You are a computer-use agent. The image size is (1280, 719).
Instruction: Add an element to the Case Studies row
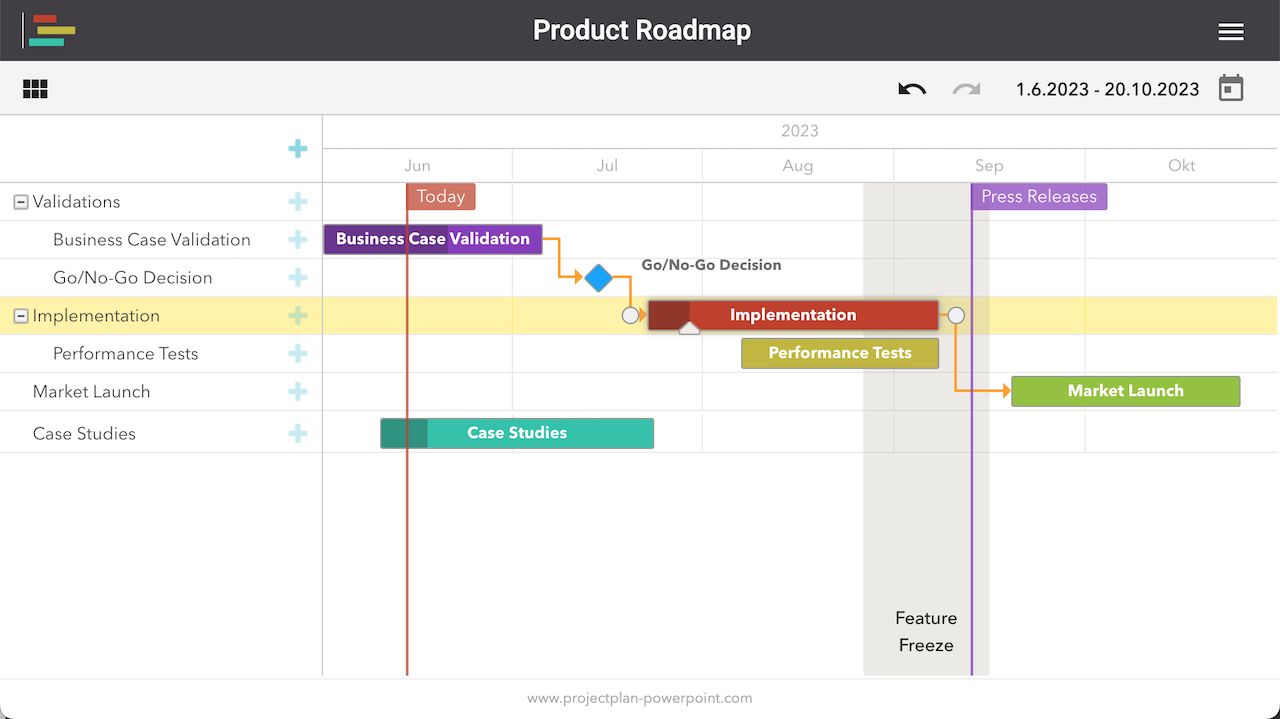pyautogui.click(x=297, y=433)
